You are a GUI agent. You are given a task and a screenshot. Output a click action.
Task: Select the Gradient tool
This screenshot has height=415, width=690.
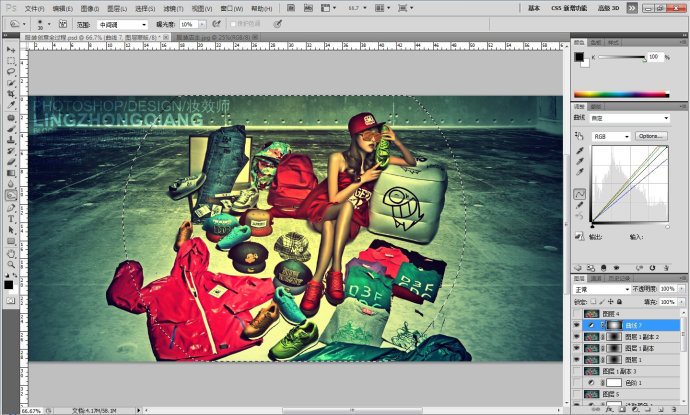click(x=11, y=173)
